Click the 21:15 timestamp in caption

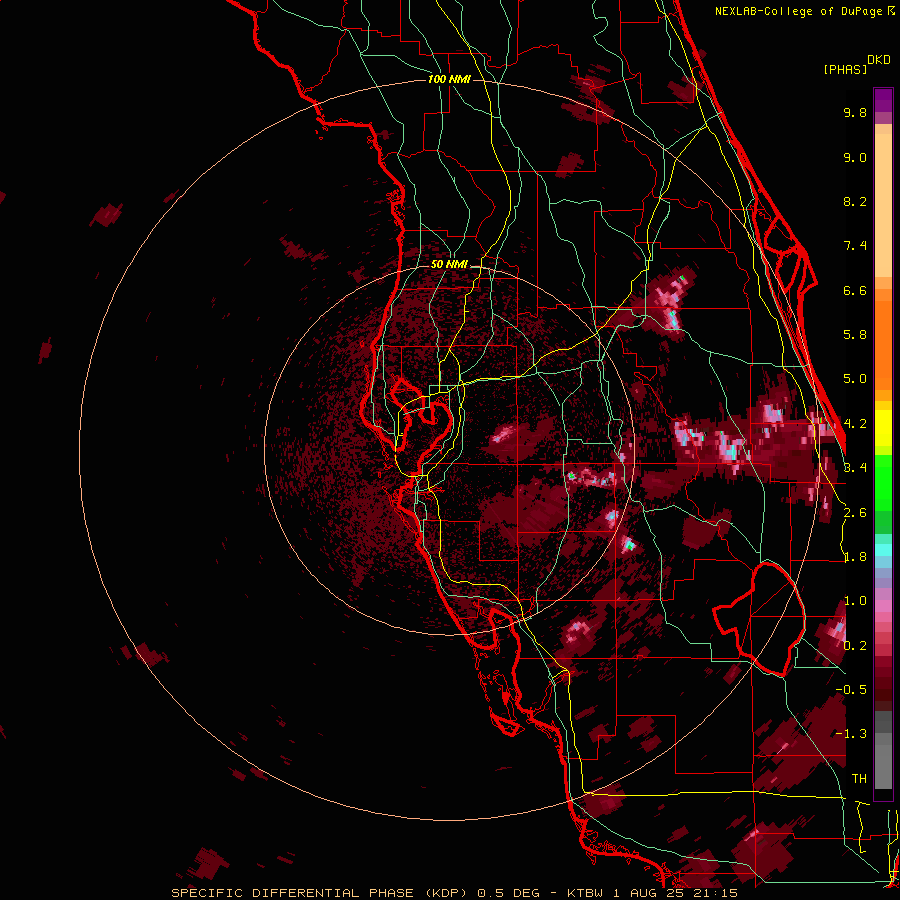(x=717, y=893)
